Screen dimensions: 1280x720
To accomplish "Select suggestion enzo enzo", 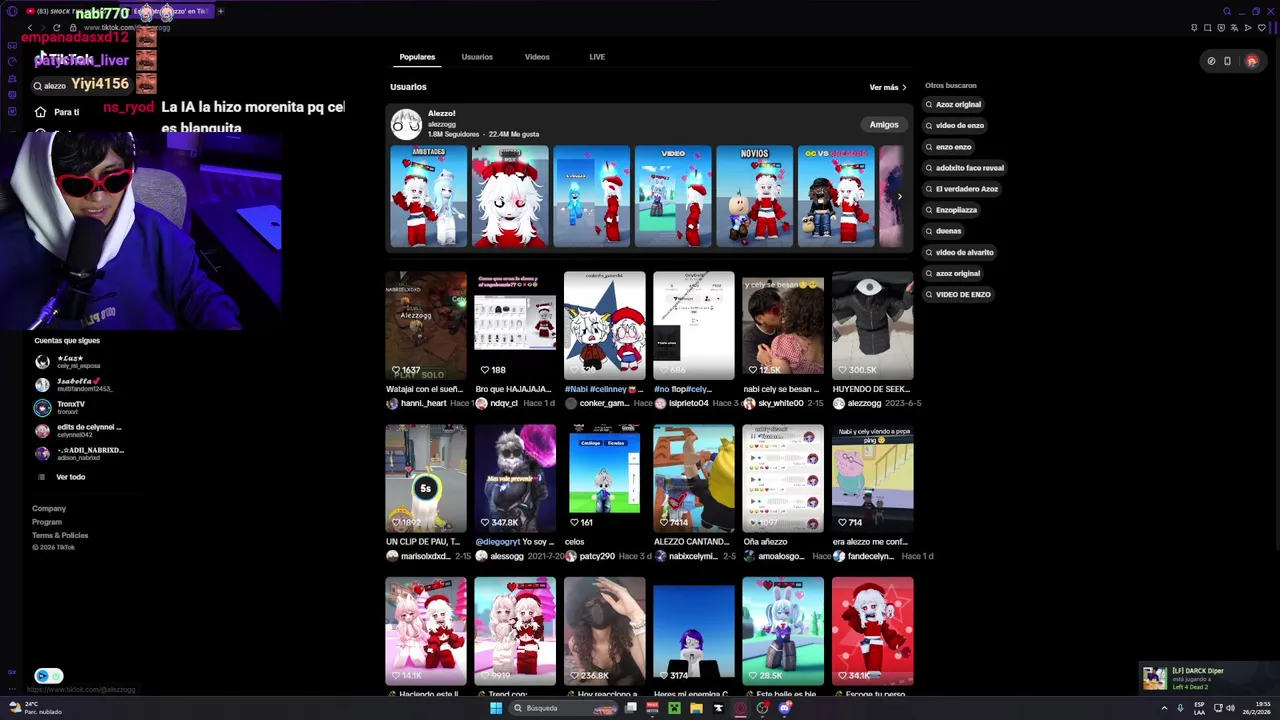I will pos(948,147).
